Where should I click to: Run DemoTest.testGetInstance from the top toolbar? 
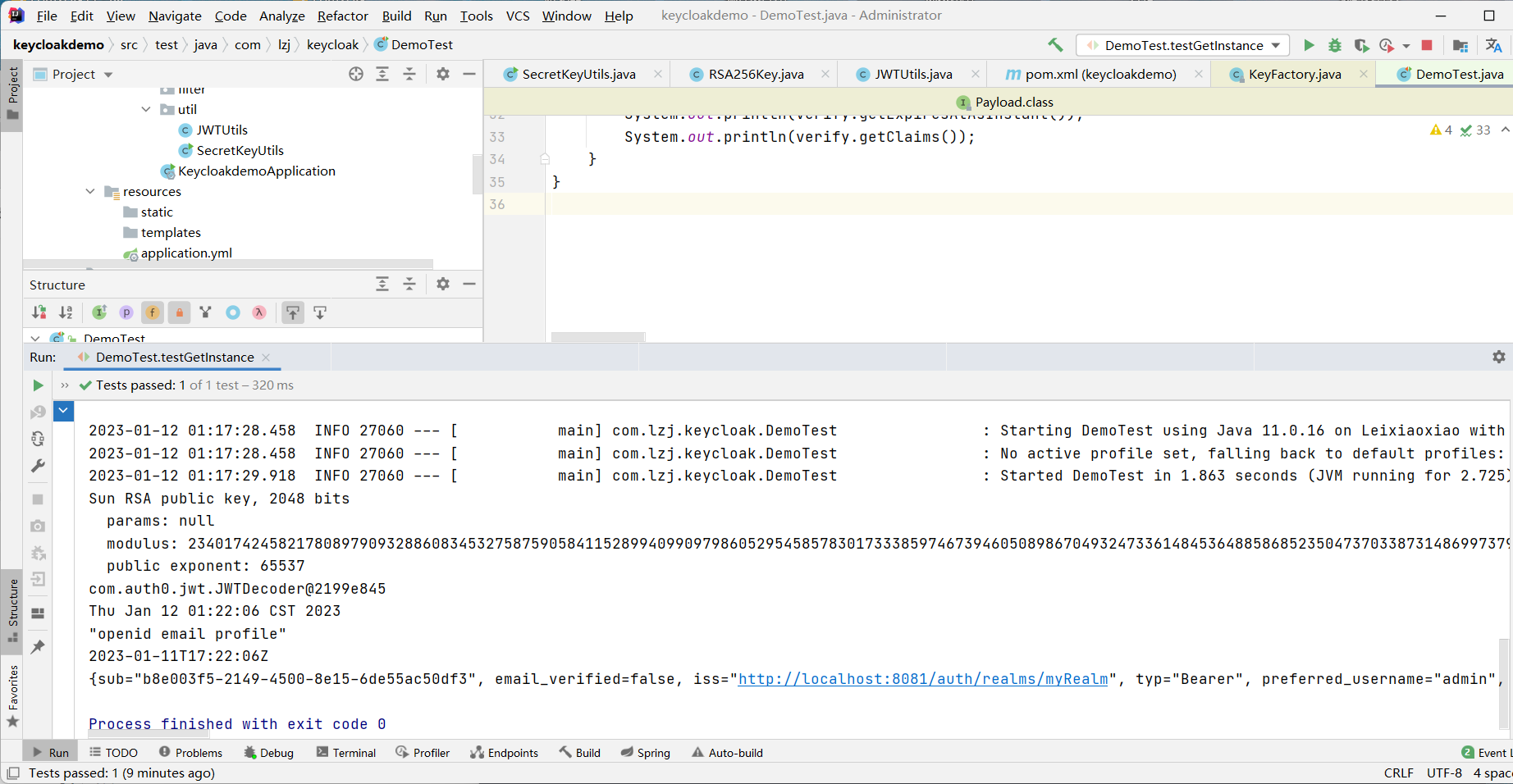(x=1309, y=45)
